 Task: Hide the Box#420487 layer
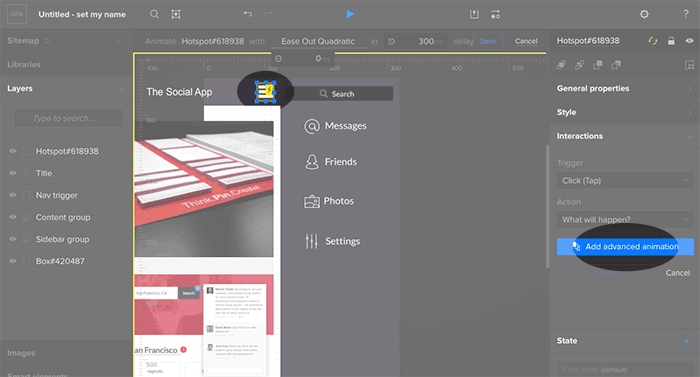click(12, 261)
